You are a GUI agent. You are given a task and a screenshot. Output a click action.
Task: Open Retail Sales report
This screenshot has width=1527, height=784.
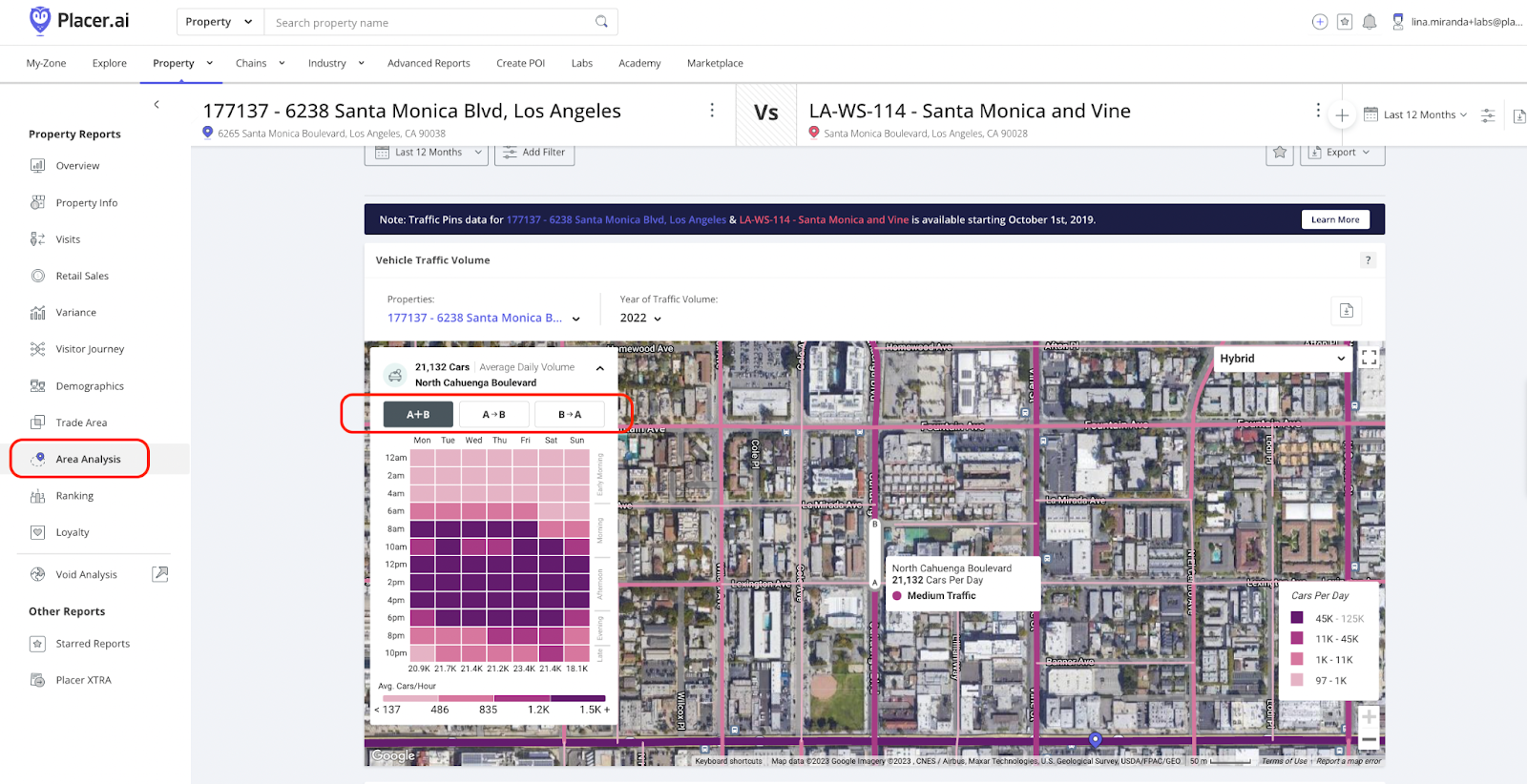(x=82, y=277)
